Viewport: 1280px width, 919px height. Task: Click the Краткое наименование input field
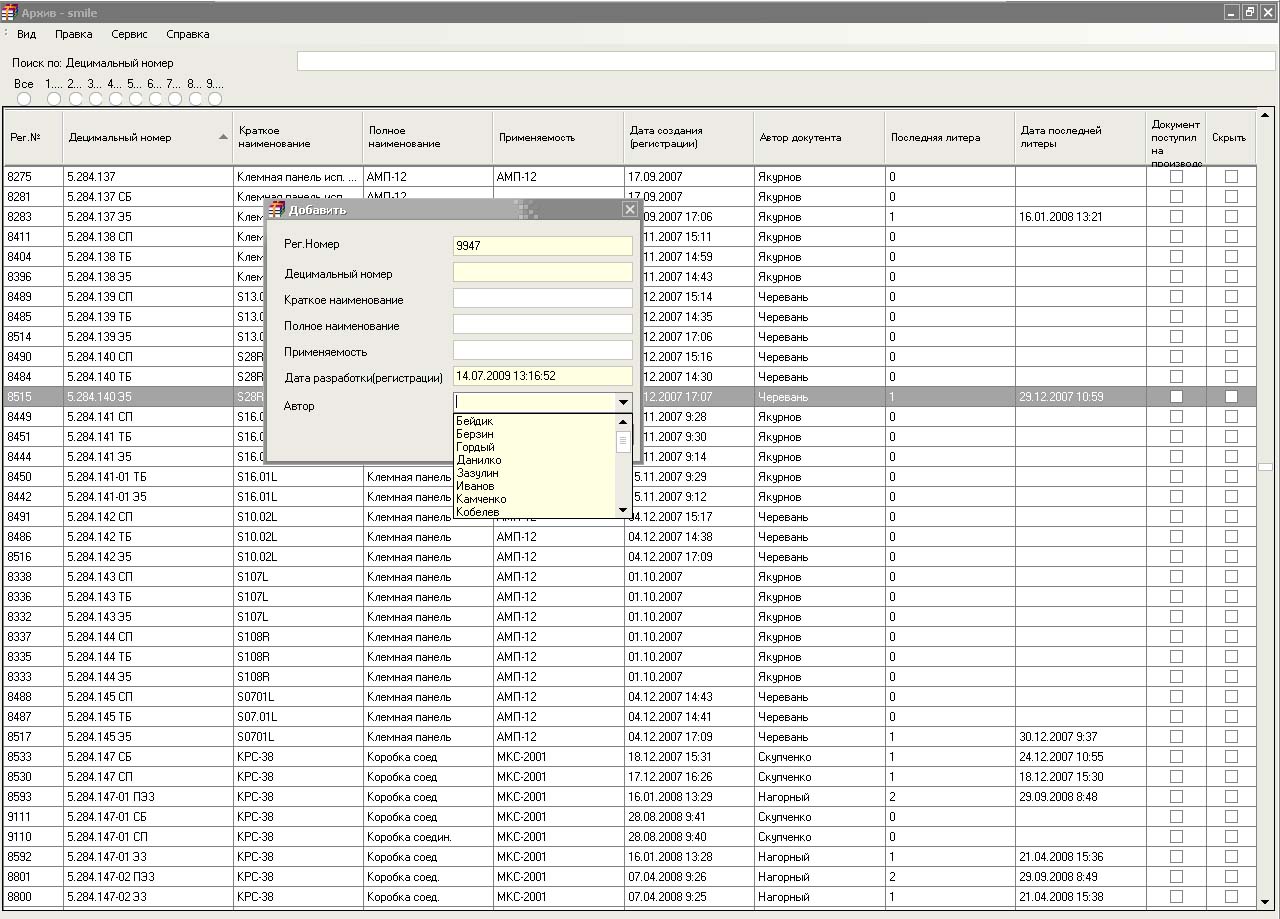click(x=542, y=299)
